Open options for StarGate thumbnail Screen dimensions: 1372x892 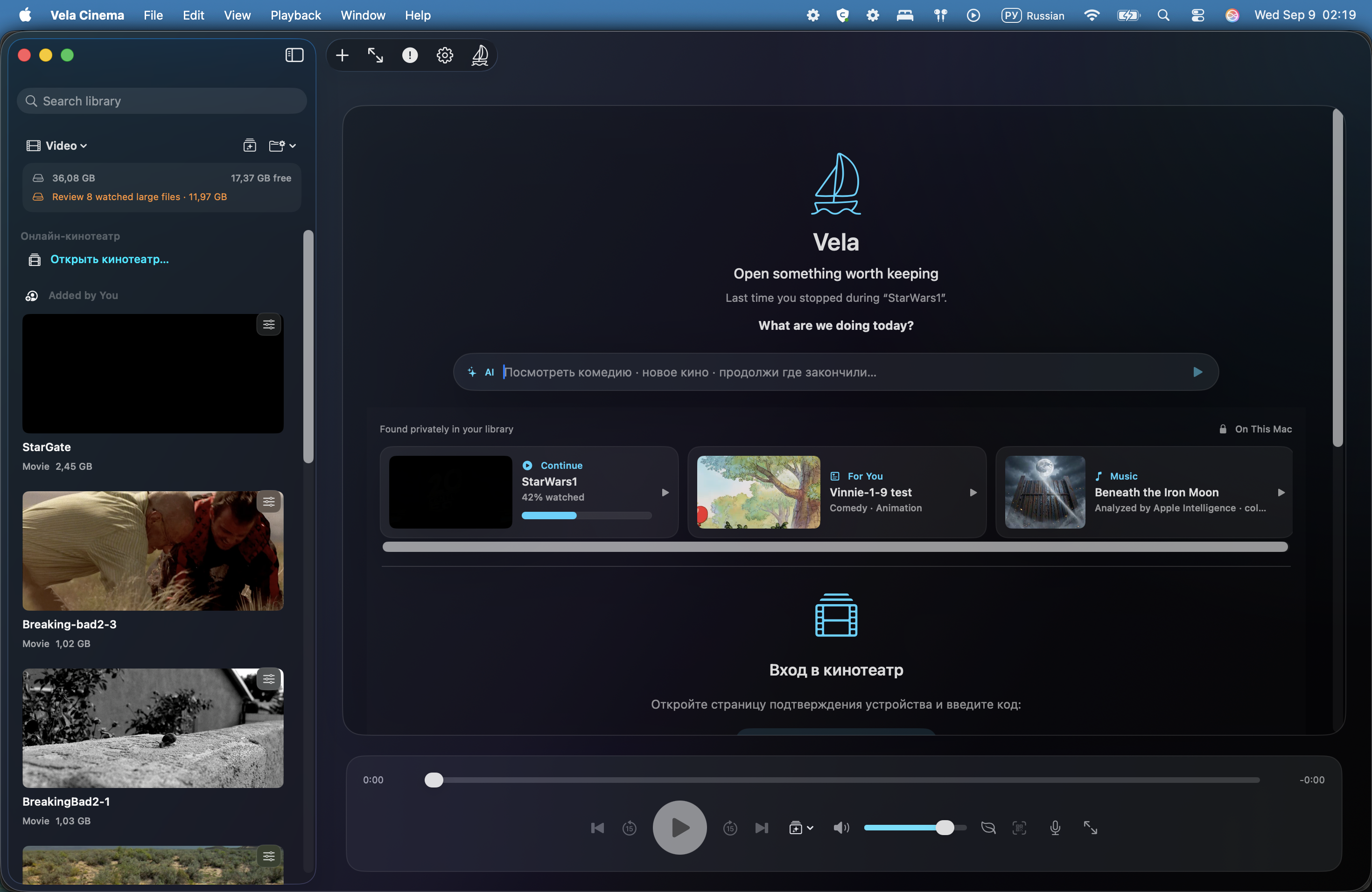click(x=269, y=324)
